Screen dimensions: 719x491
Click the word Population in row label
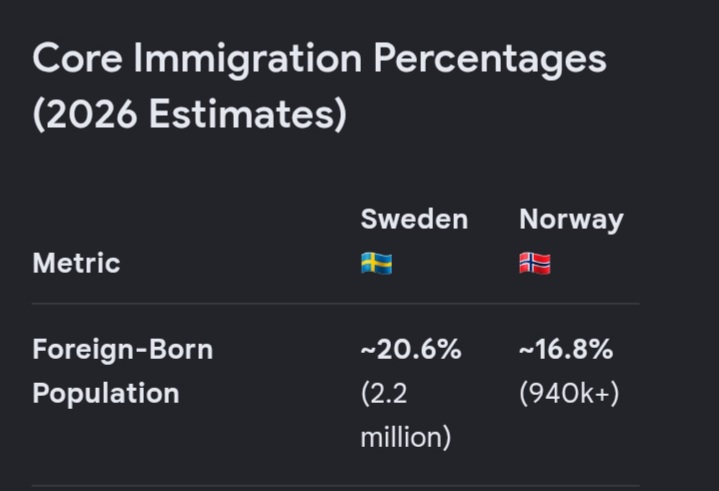106,394
